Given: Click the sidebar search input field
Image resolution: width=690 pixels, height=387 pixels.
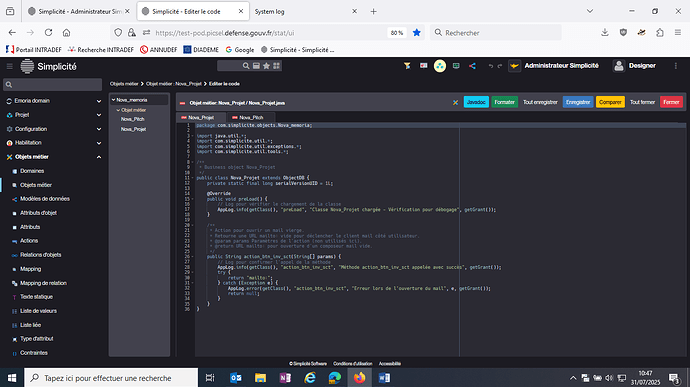Looking at the screenshot, I should click(x=52, y=85).
